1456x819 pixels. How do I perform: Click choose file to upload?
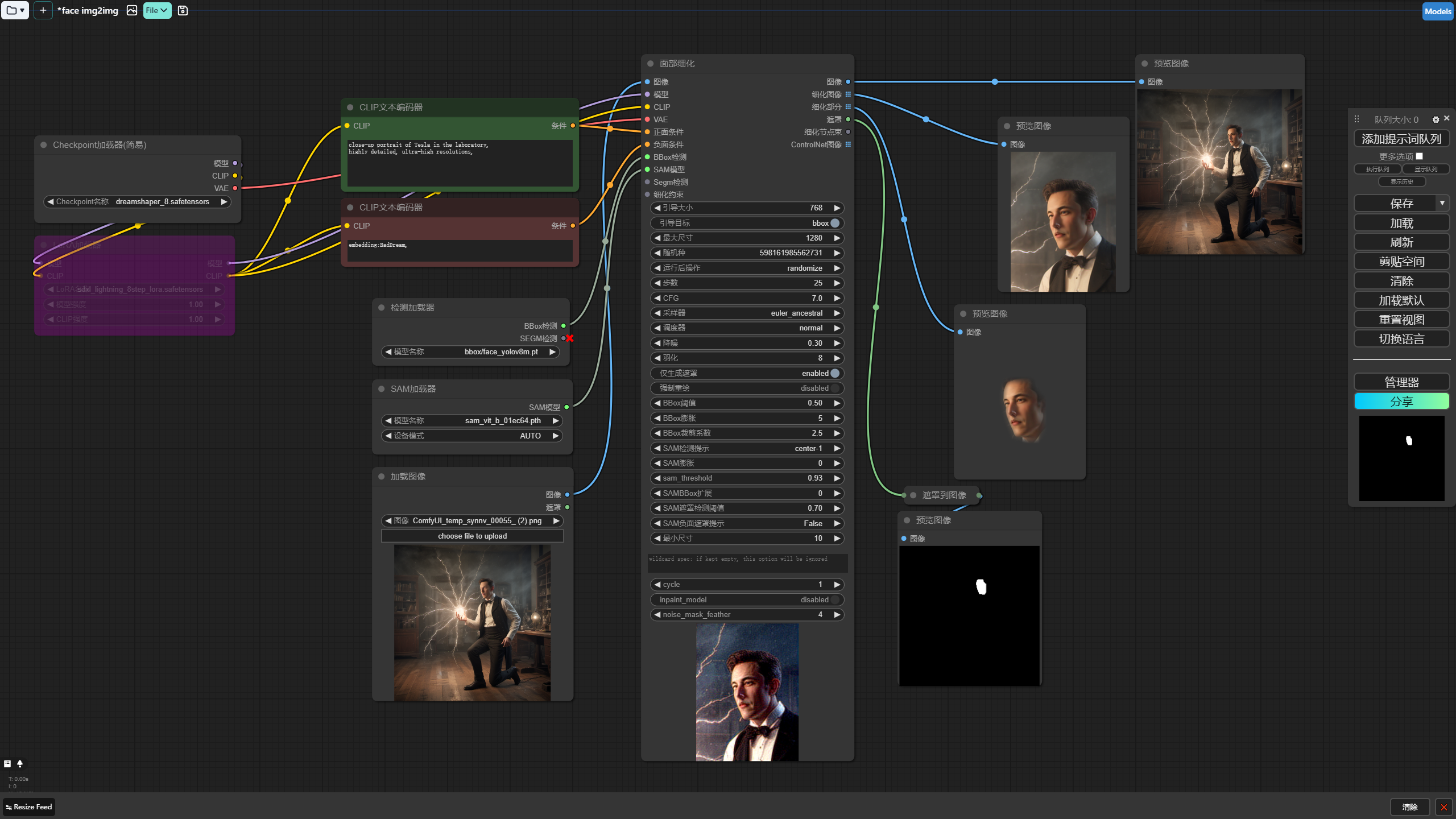[472, 536]
